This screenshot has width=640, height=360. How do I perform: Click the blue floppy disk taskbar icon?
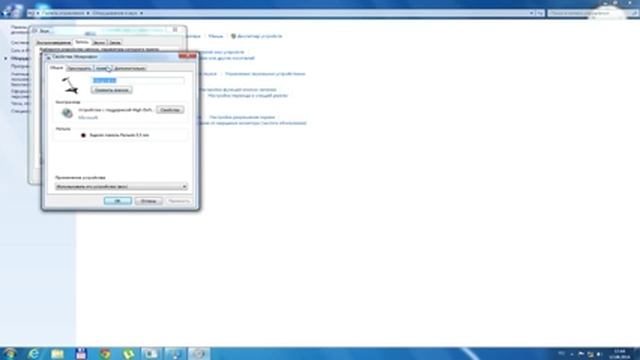tap(81, 353)
